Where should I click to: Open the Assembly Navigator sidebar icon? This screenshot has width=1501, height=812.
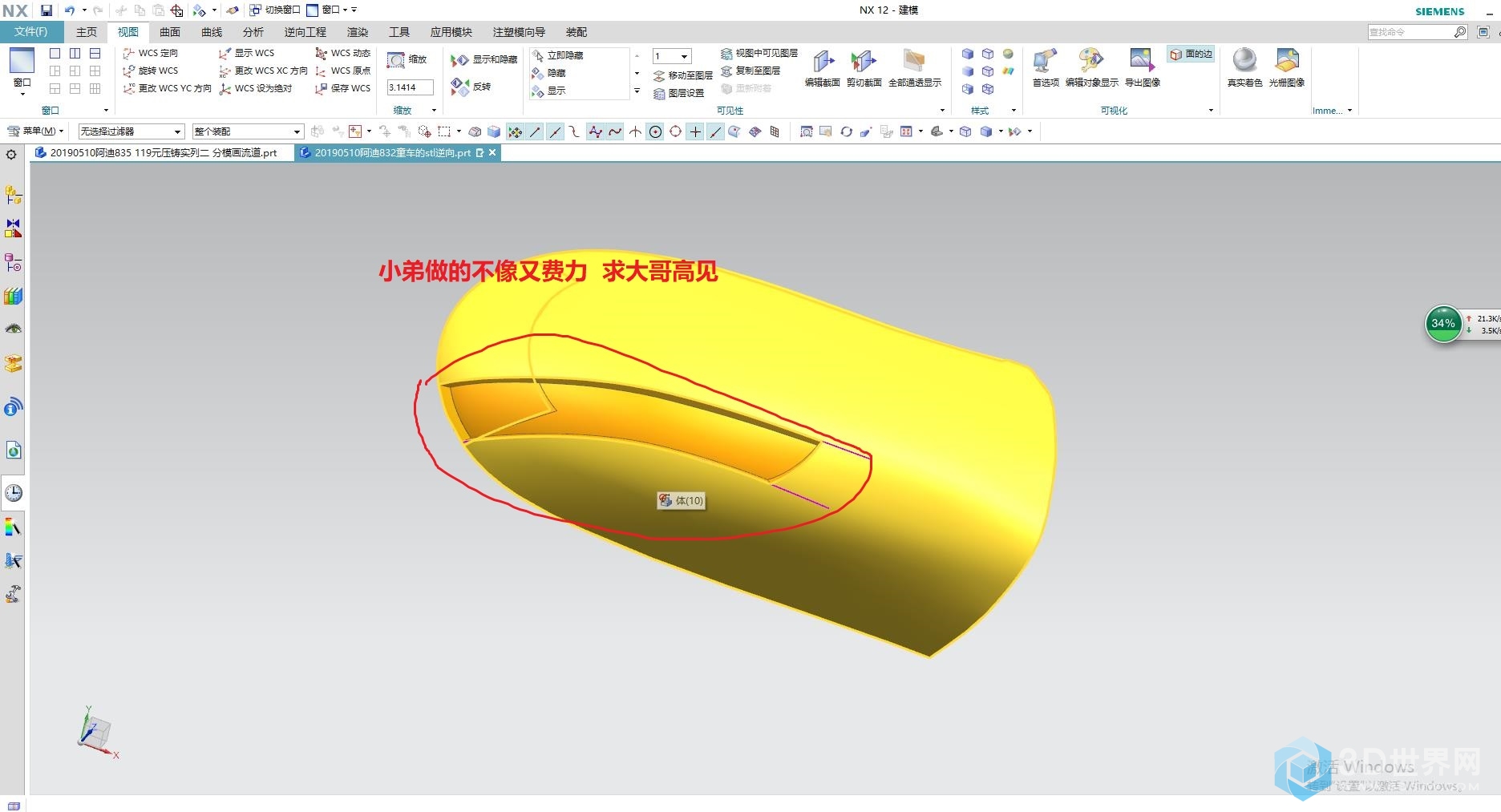[x=13, y=195]
